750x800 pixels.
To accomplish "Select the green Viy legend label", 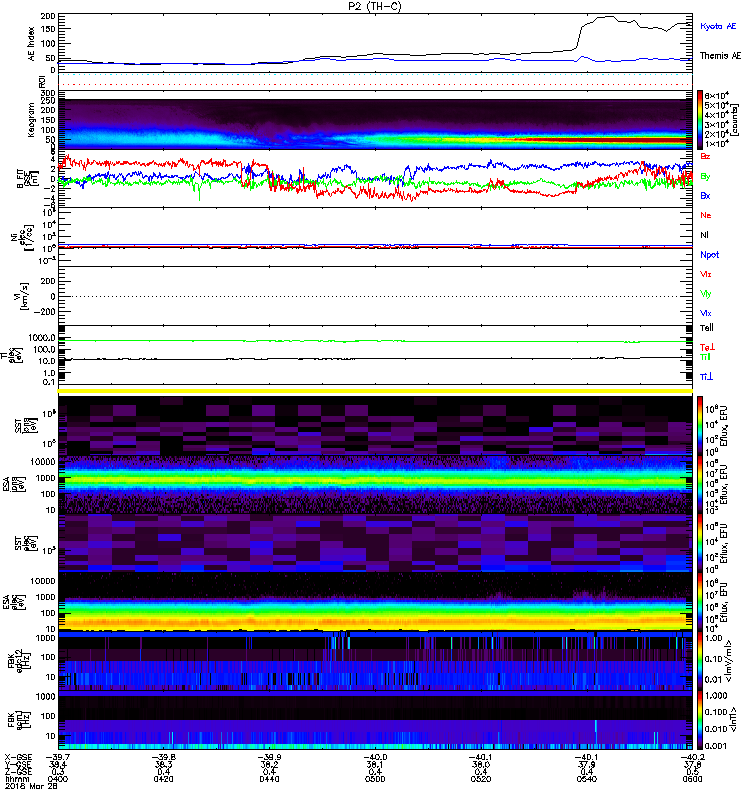I will click(x=705, y=294).
